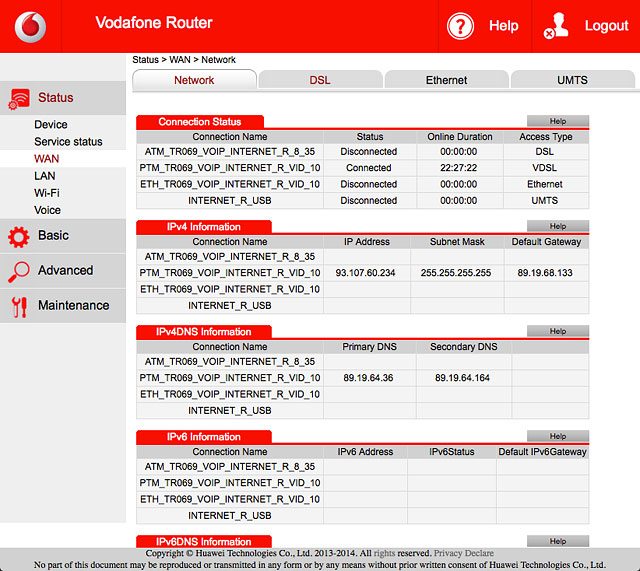This screenshot has width=640, height=571.
Task: Expand the Maintenance sidebar section
Action: pos(63,306)
